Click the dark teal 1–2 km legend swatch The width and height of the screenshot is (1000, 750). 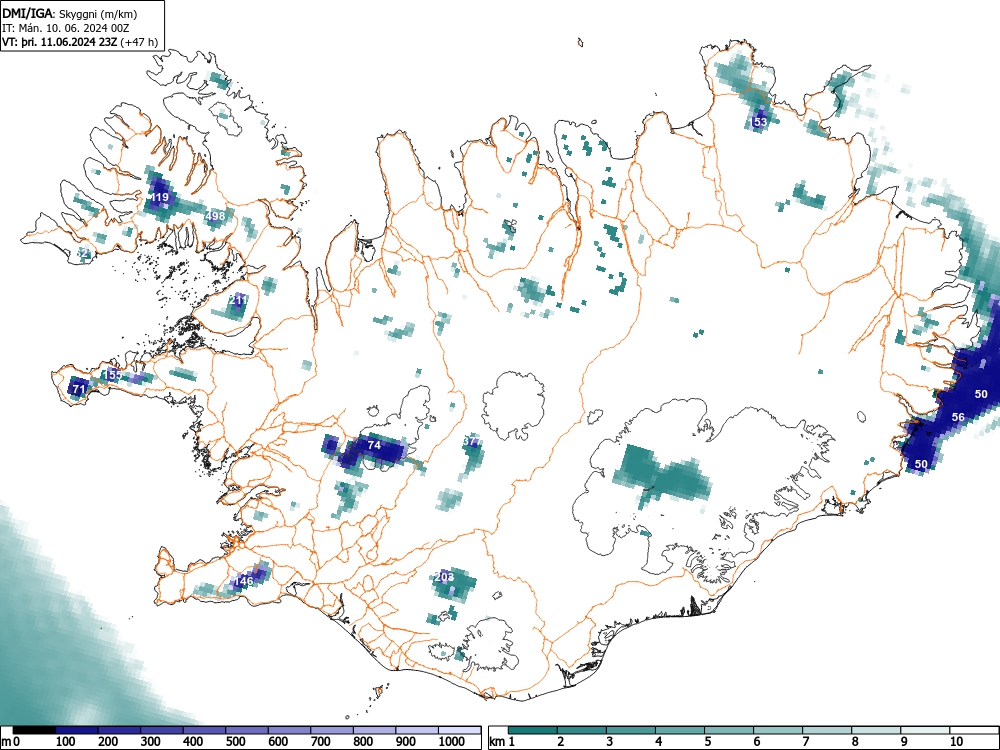coord(533,730)
